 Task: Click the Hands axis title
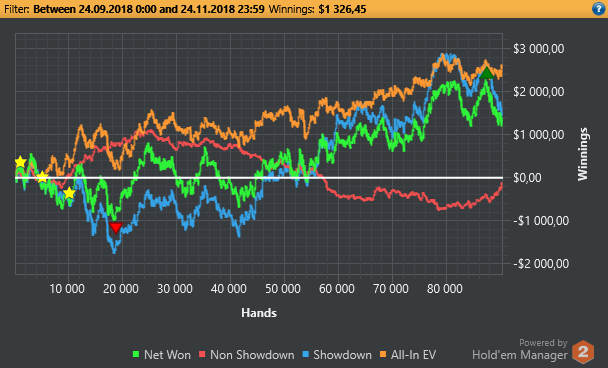259,313
